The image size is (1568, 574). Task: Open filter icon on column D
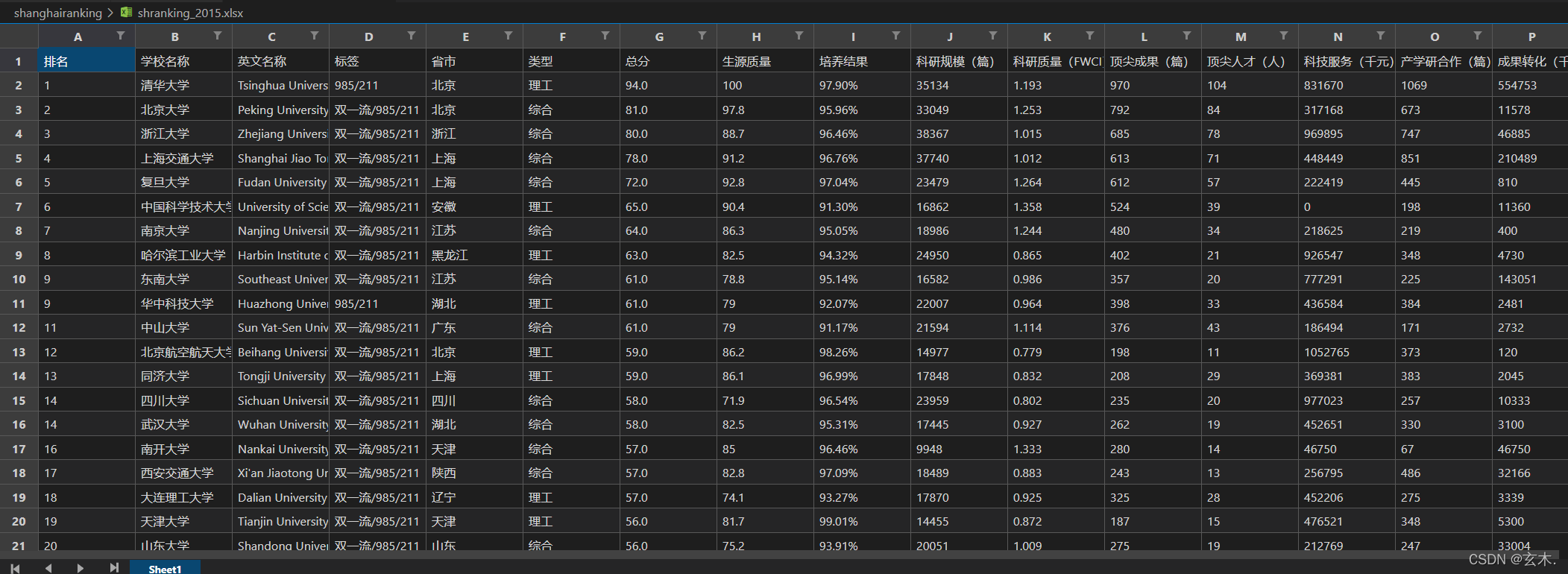pyautogui.click(x=412, y=36)
